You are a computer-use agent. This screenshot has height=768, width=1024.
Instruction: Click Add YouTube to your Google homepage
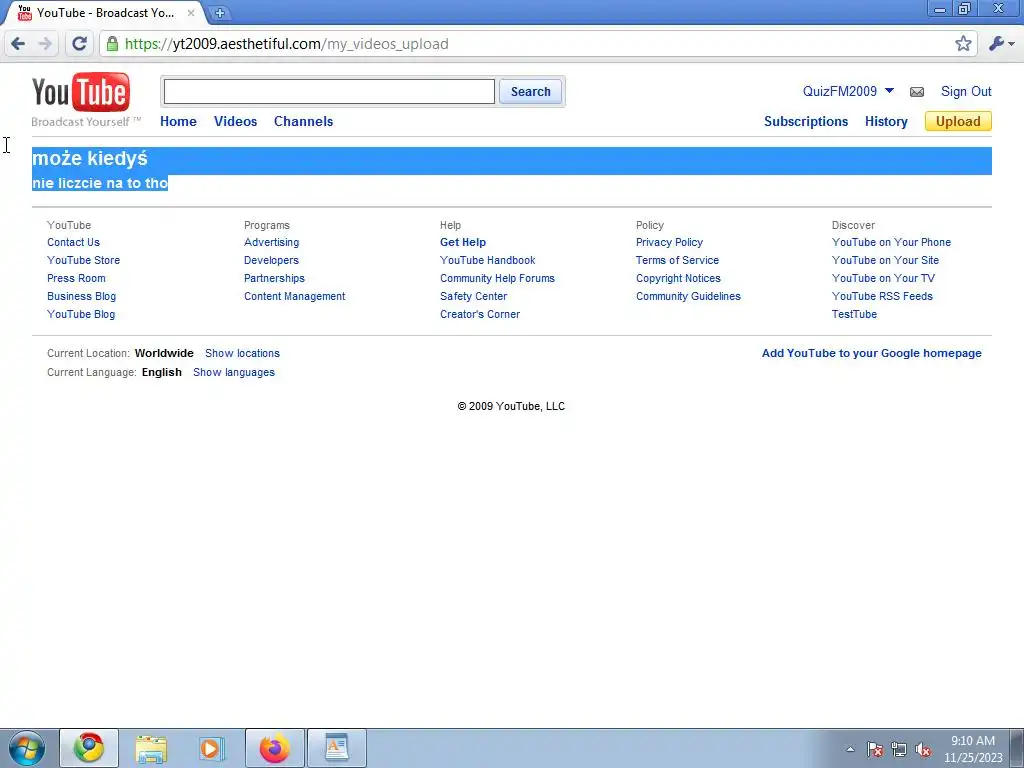click(871, 353)
